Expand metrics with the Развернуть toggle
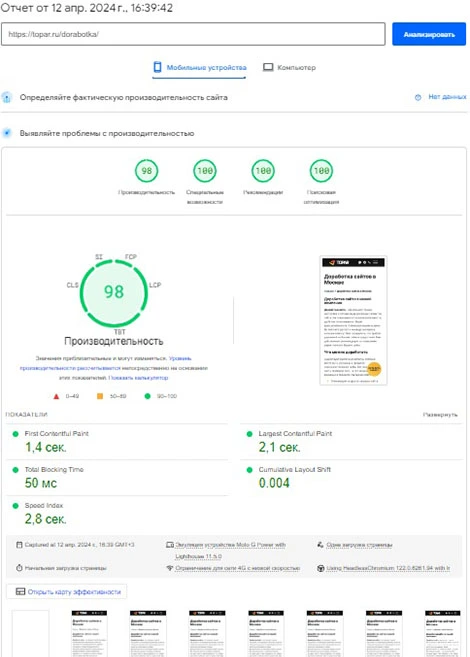The image size is (470, 657). coord(440,414)
